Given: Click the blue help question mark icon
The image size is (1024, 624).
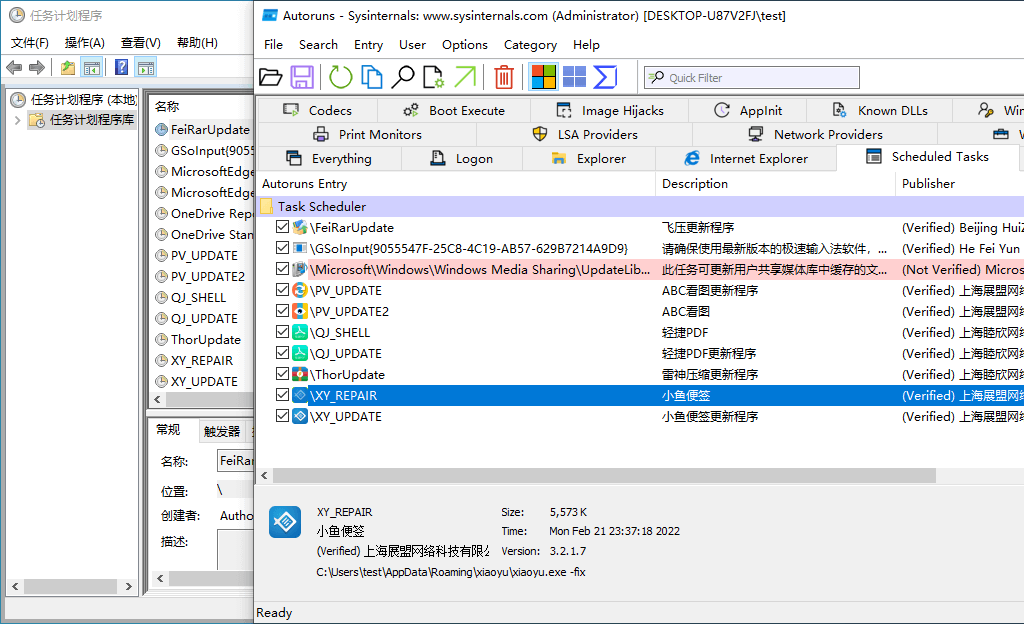Looking at the screenshot, I should [121, 67].
